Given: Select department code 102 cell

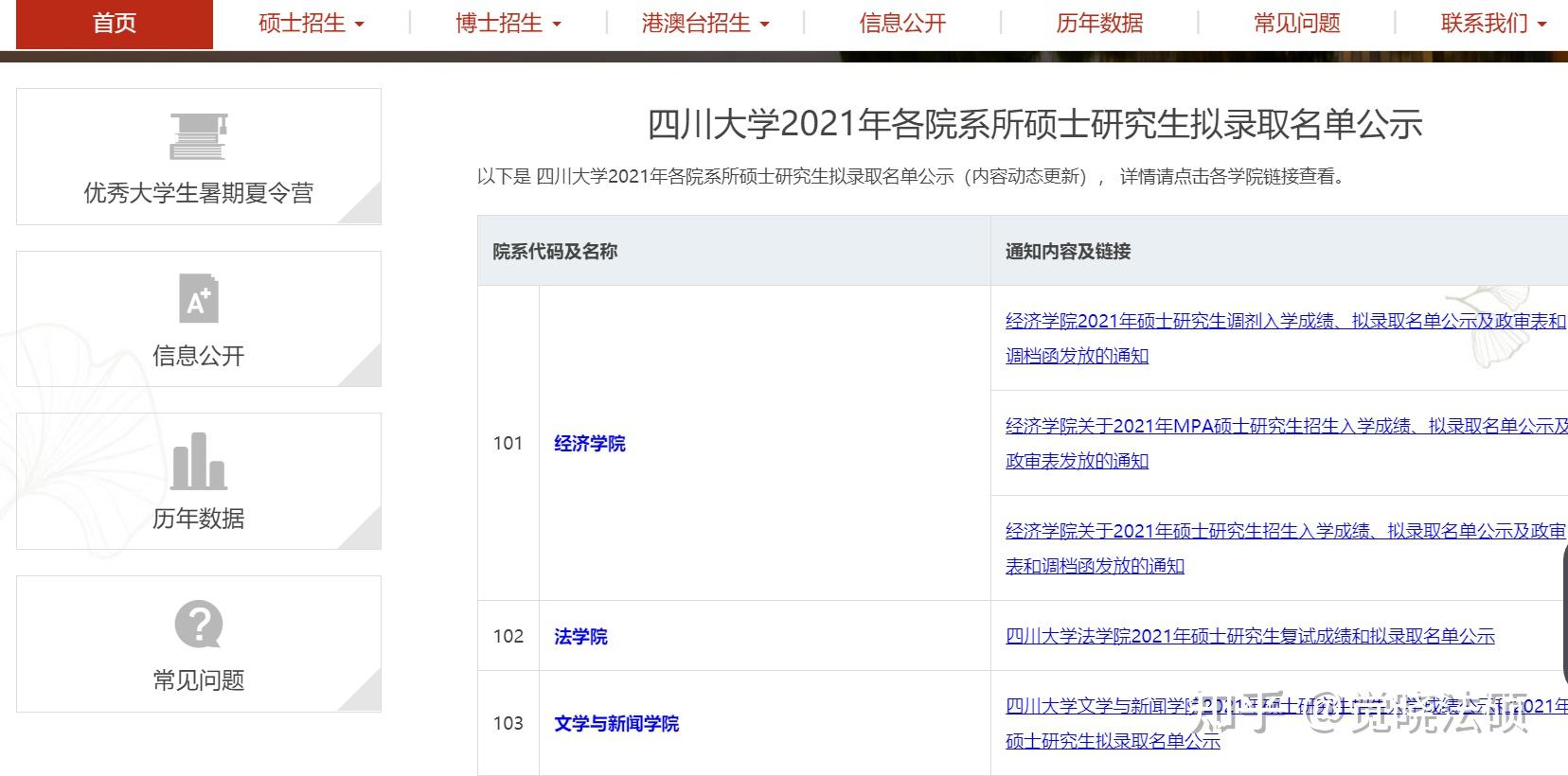Looking at the screenshot, I should [508, 636].
